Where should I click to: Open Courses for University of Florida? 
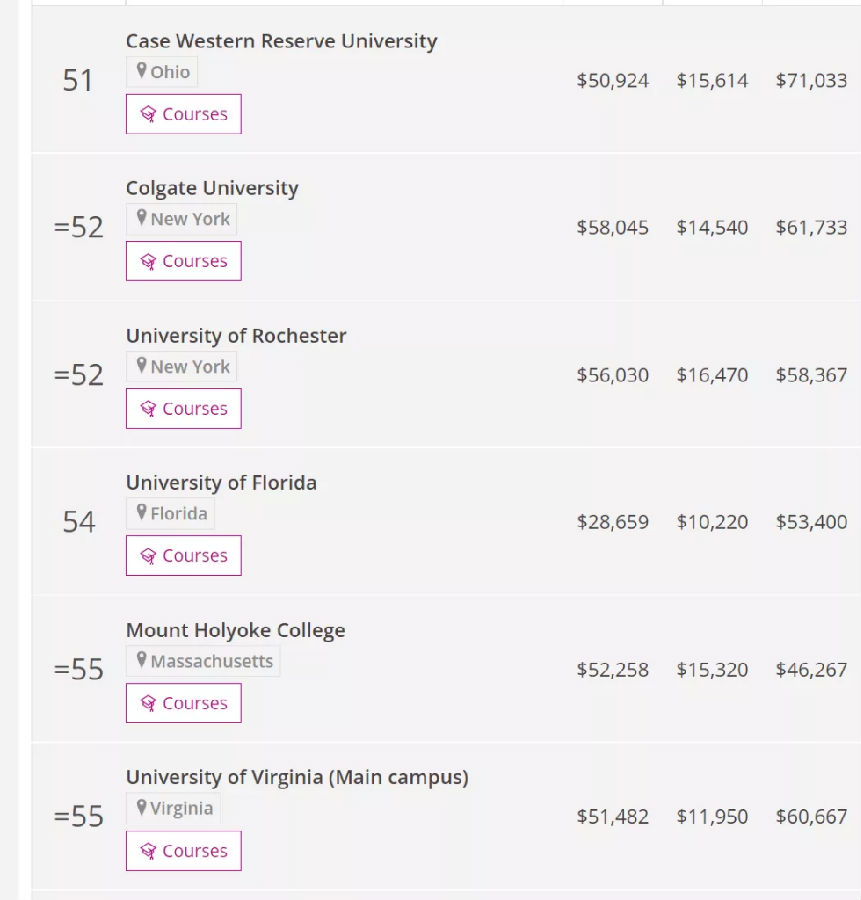point(184,555)
